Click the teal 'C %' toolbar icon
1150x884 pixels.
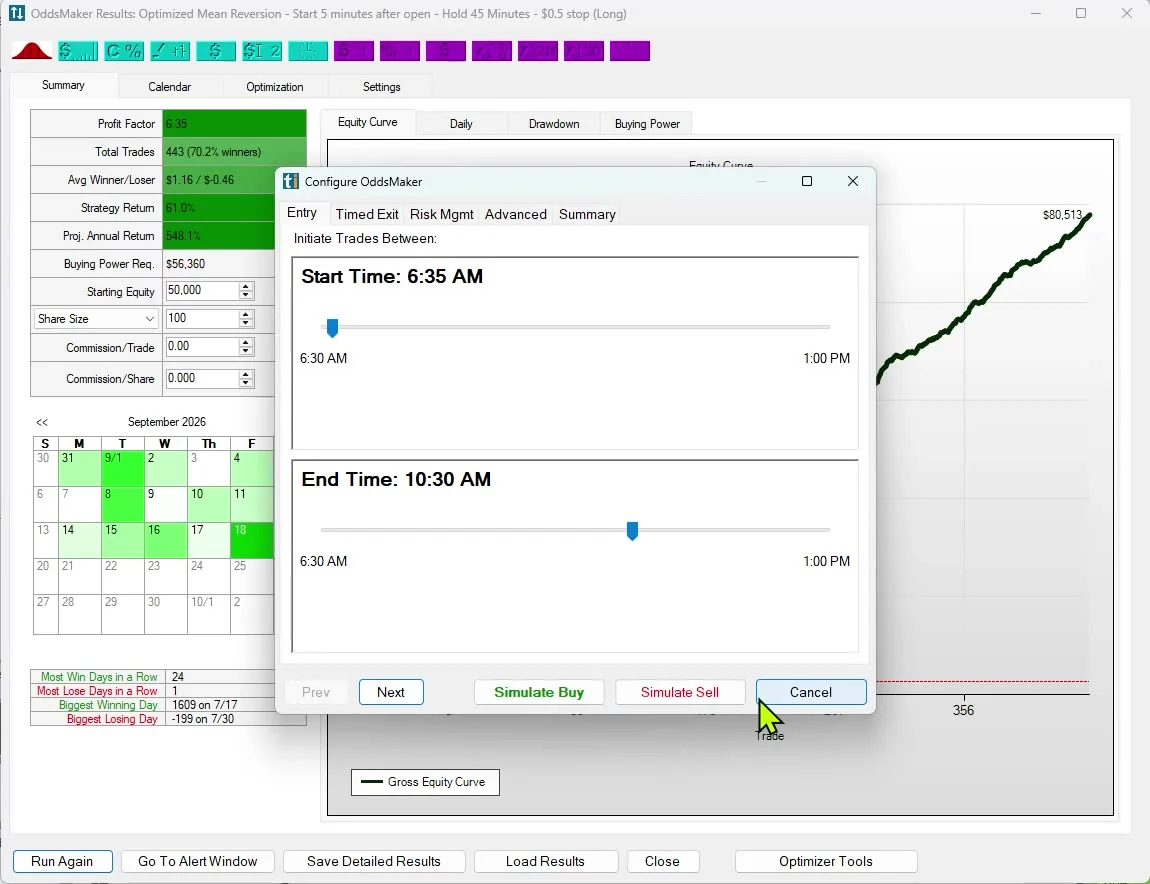coord(124,51)
